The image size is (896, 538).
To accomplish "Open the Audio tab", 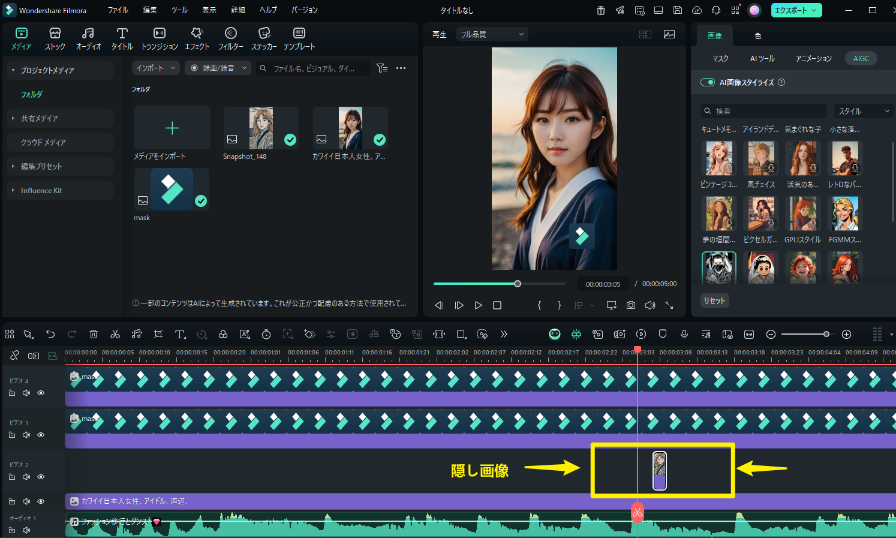I will tap(88, 39).
